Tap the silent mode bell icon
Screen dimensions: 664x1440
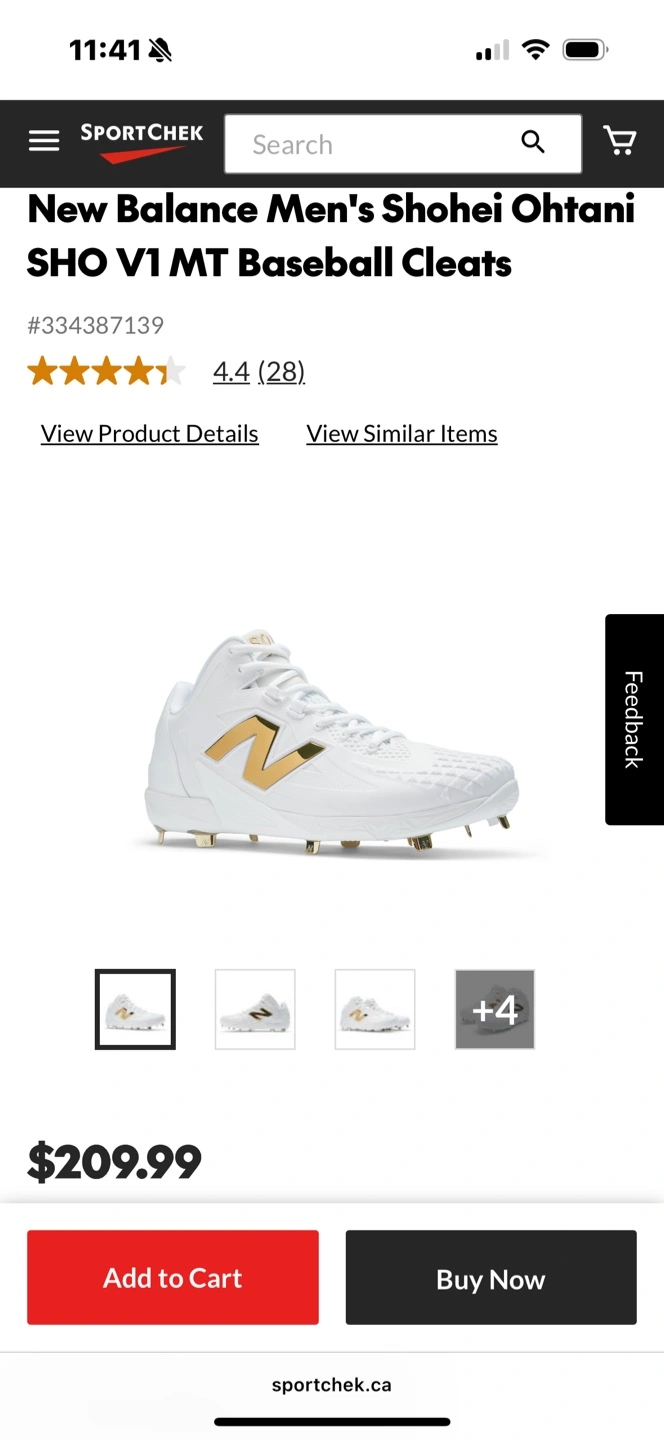click(x=160, y=50)
